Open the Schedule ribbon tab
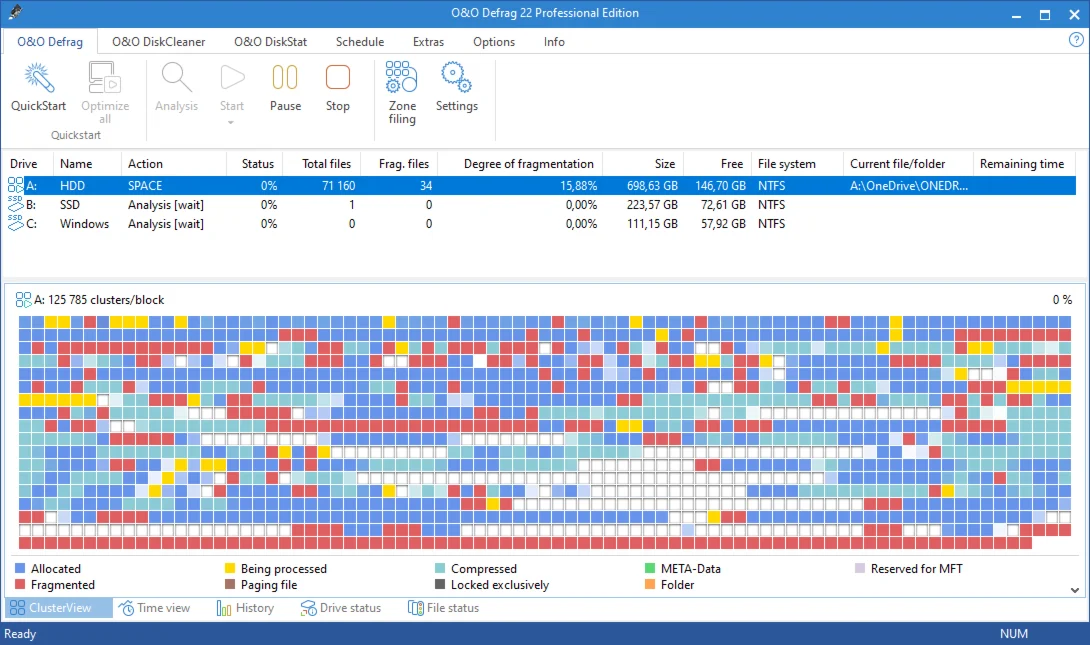Image resolution: width=1090 pixels, height=645 pixels. (x=360, y=42)
